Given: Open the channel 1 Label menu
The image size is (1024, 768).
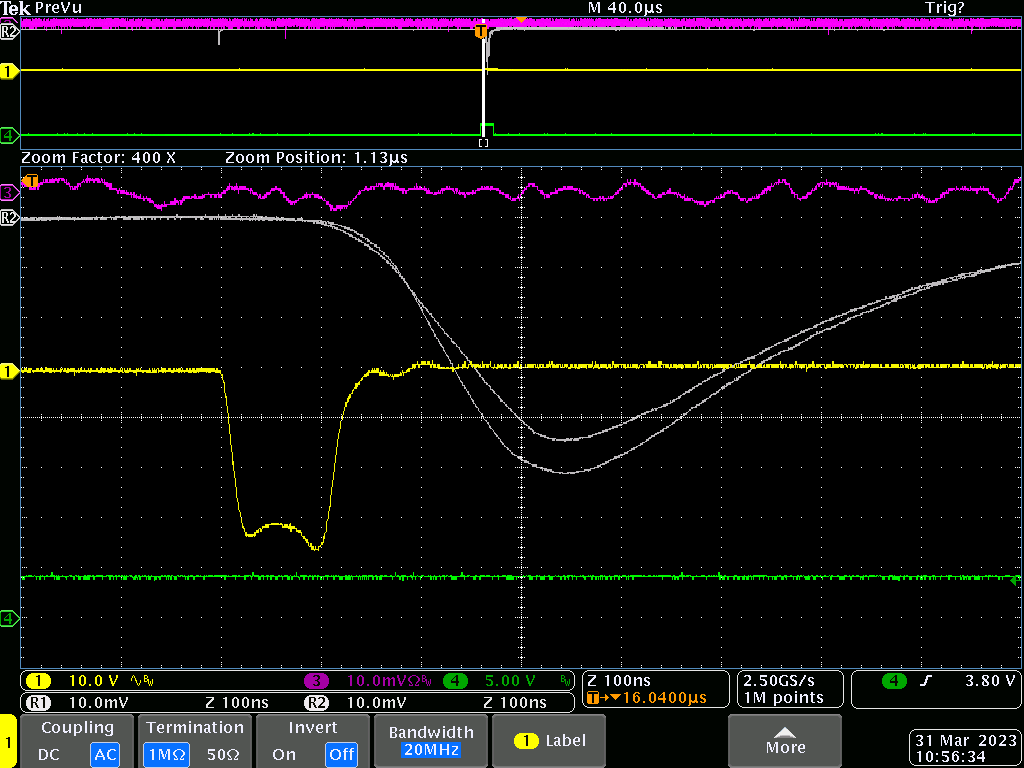Looking at the screenshot, I should tap(551, 741).
